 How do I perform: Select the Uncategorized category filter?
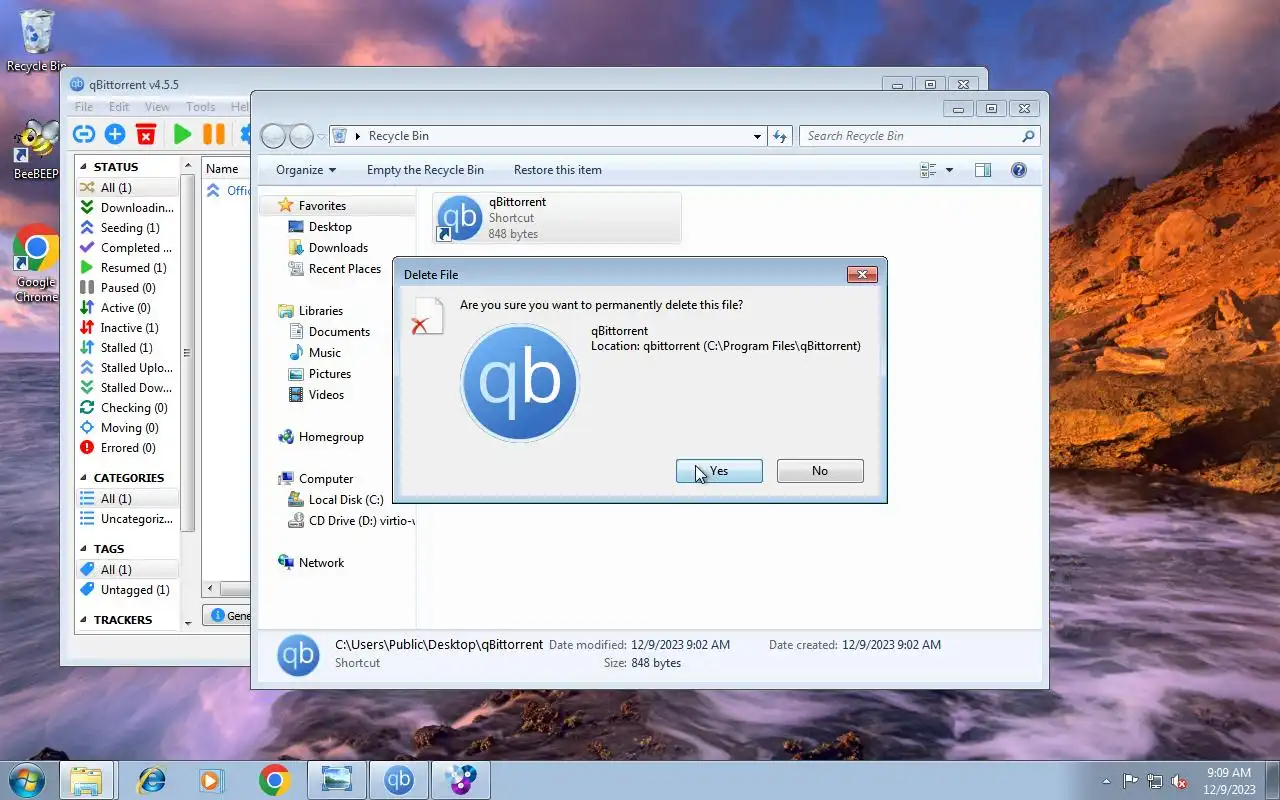(x=127, y=519)
